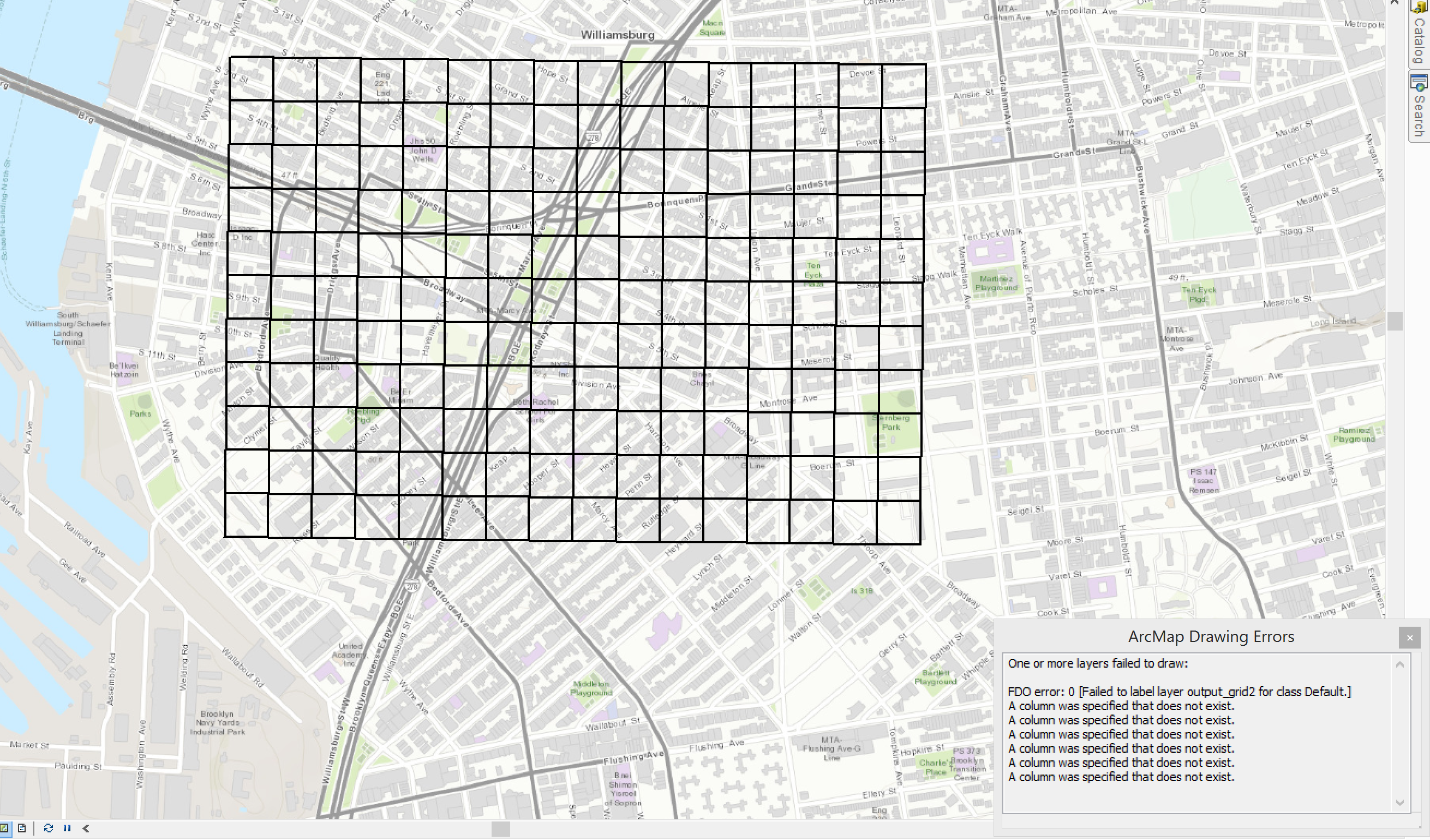Open the Catalog docked tab

[1419, 40]
